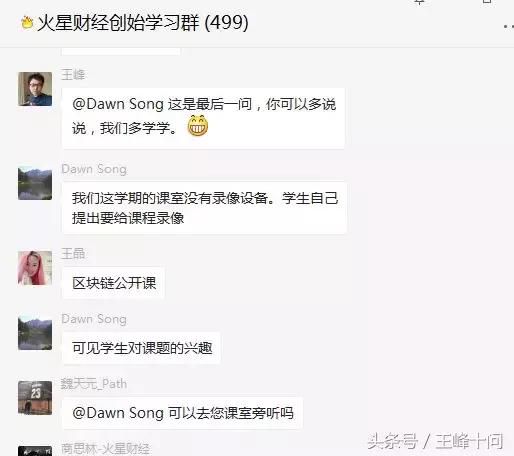514x456 pixels.
Task: Click the second Dawn Song avatar
Action: tap(35, 333)
